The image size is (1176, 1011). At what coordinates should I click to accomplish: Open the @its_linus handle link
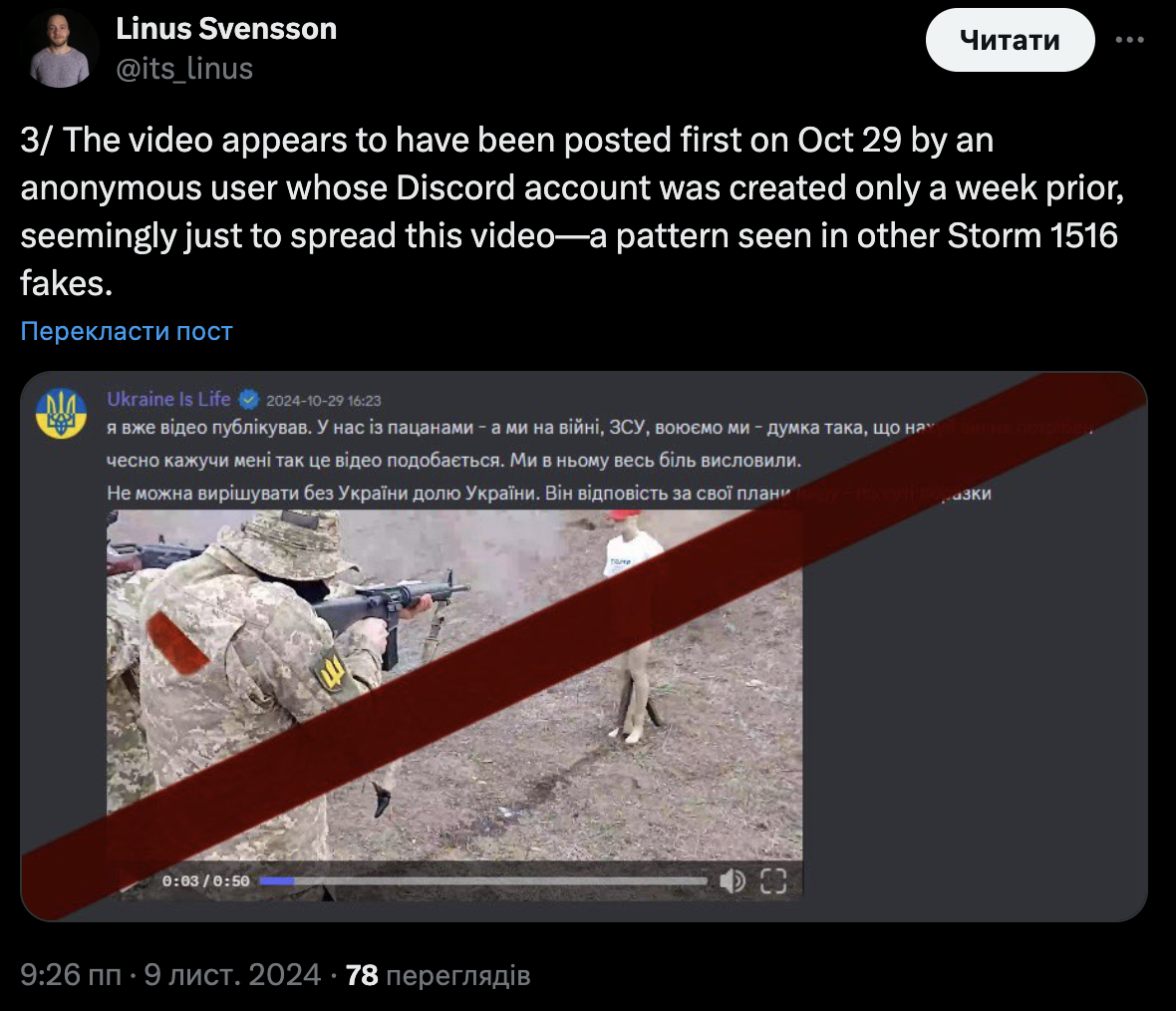[x=184, y=69]
